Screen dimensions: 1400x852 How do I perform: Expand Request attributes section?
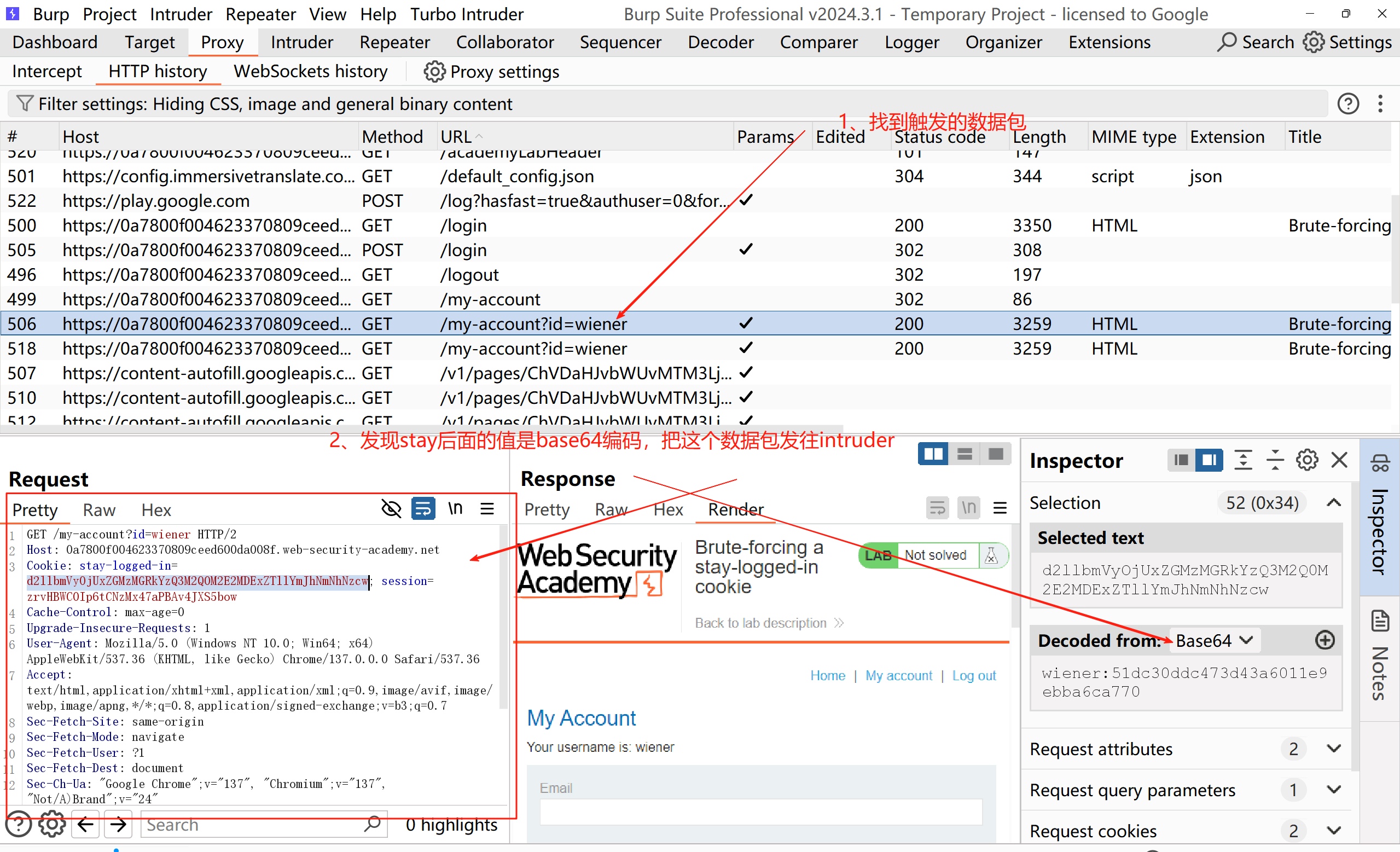point(1333,749)
